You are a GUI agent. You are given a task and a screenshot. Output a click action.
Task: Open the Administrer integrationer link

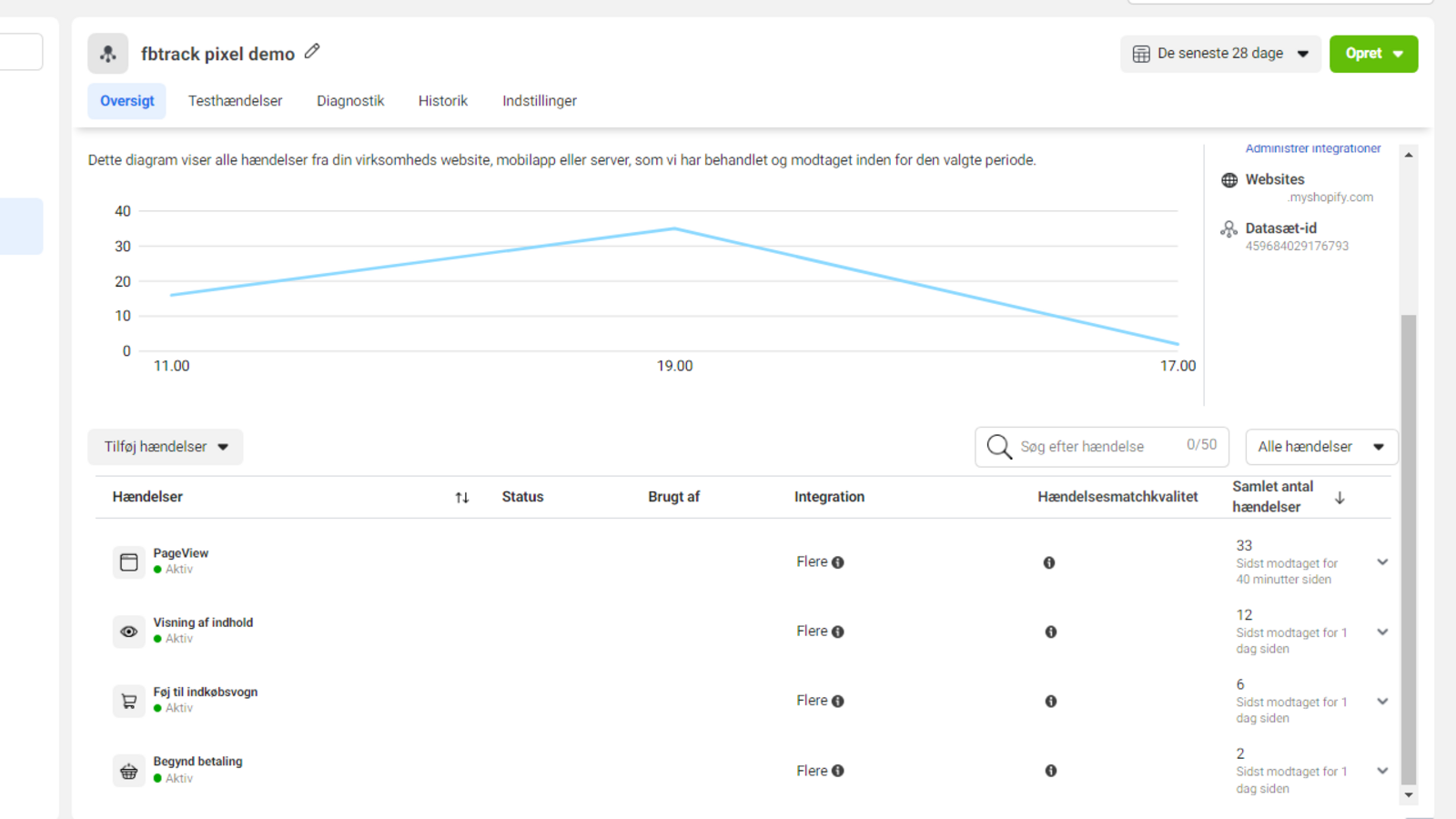point(1313,148)
